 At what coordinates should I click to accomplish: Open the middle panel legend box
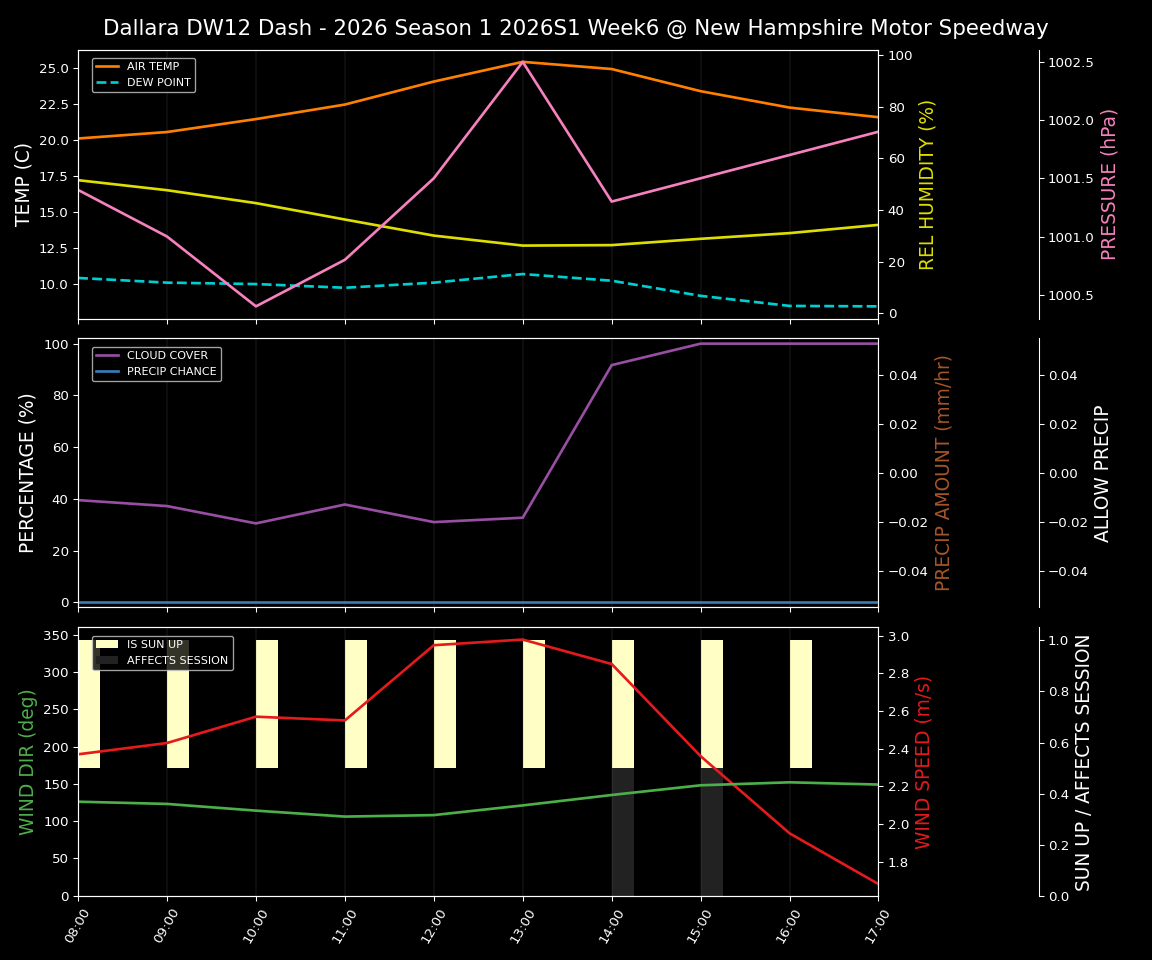click(156, 362)
